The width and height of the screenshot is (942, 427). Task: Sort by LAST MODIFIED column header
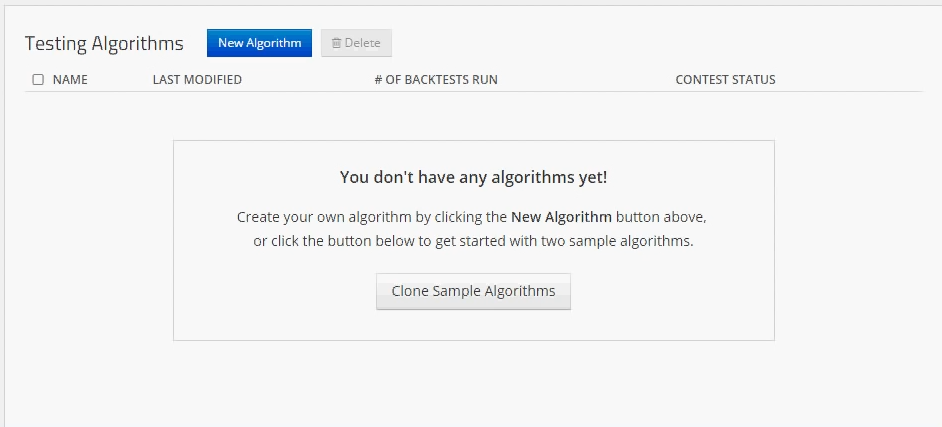click(197, 80)
